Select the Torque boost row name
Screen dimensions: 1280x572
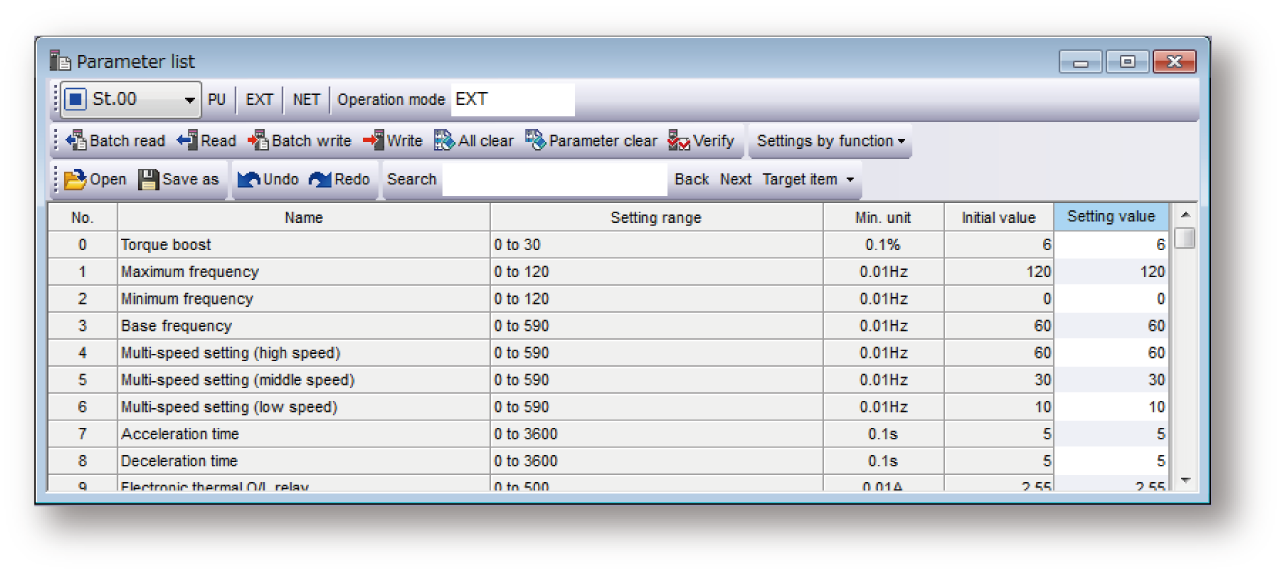[x=166, y=245]
